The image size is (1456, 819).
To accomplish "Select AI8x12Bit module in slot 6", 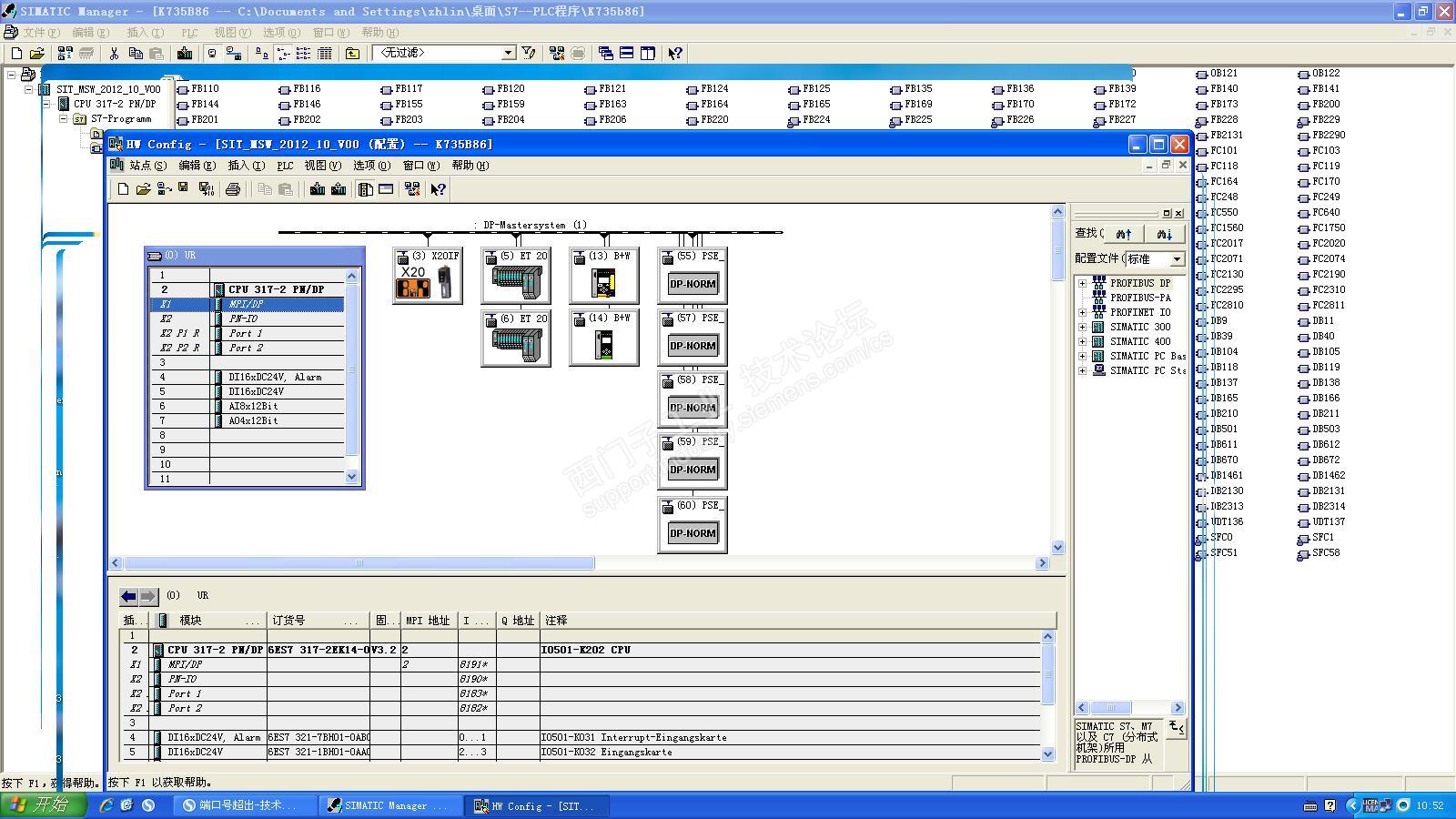I will [x=253, y=406].
